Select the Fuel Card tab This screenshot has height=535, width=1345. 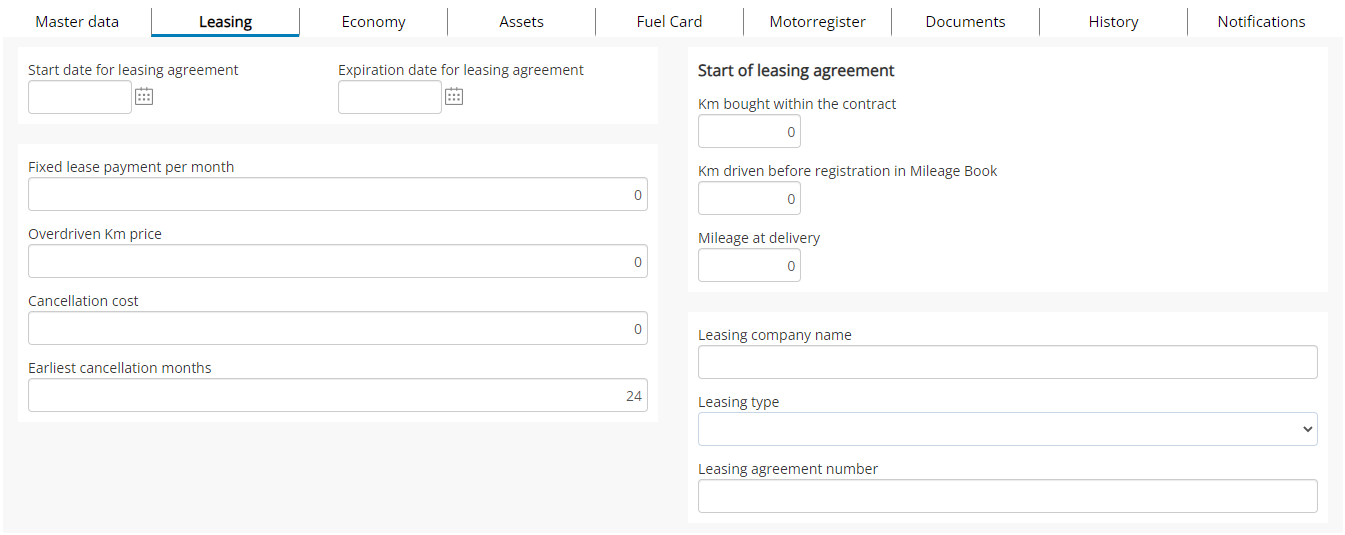[669, 21]
